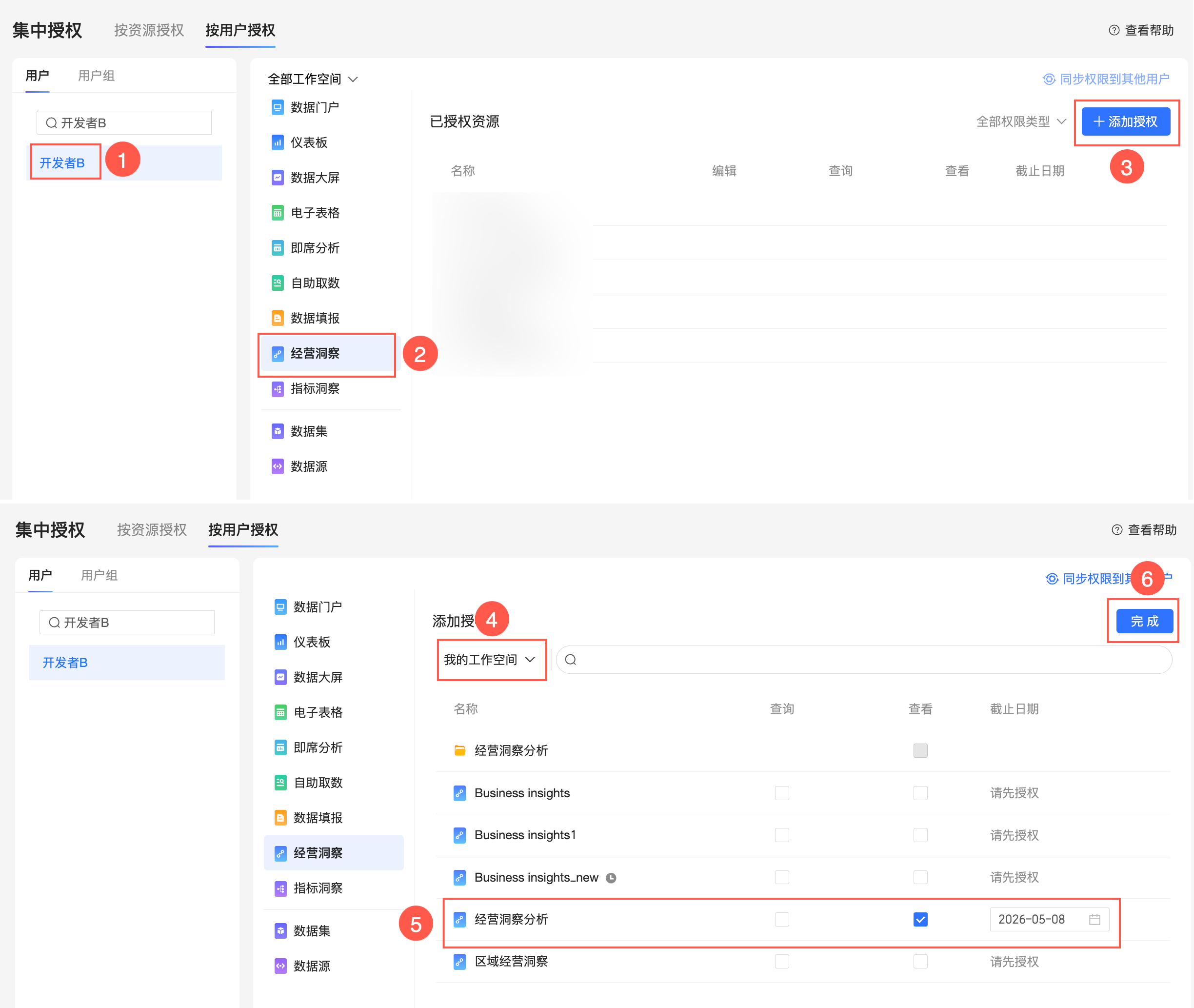
Task: Click 电子表格 icon in the 已授权资源 screen
Action: click(277, 213)
